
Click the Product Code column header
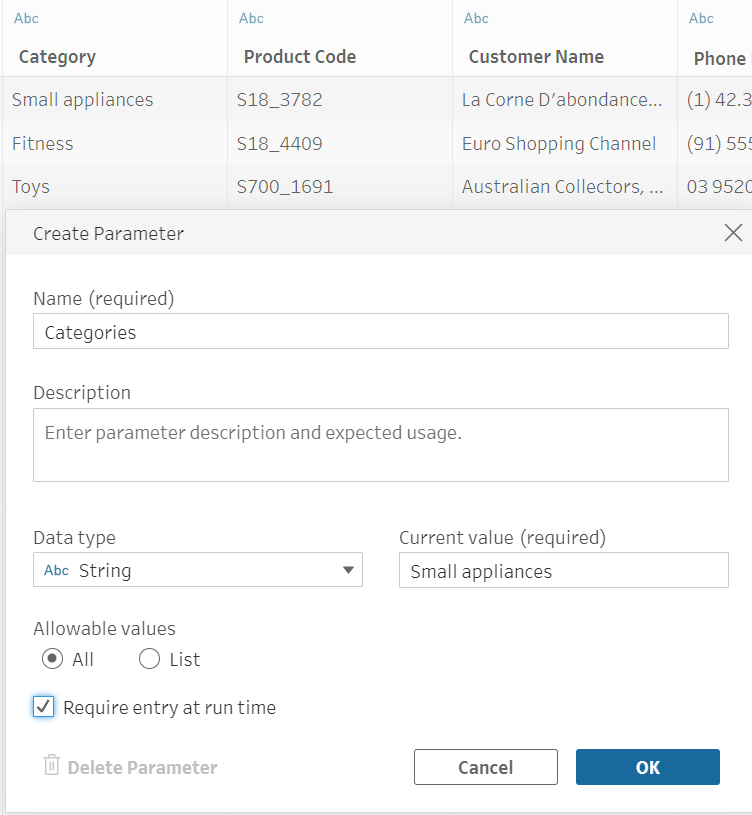[x=300, y=57]
